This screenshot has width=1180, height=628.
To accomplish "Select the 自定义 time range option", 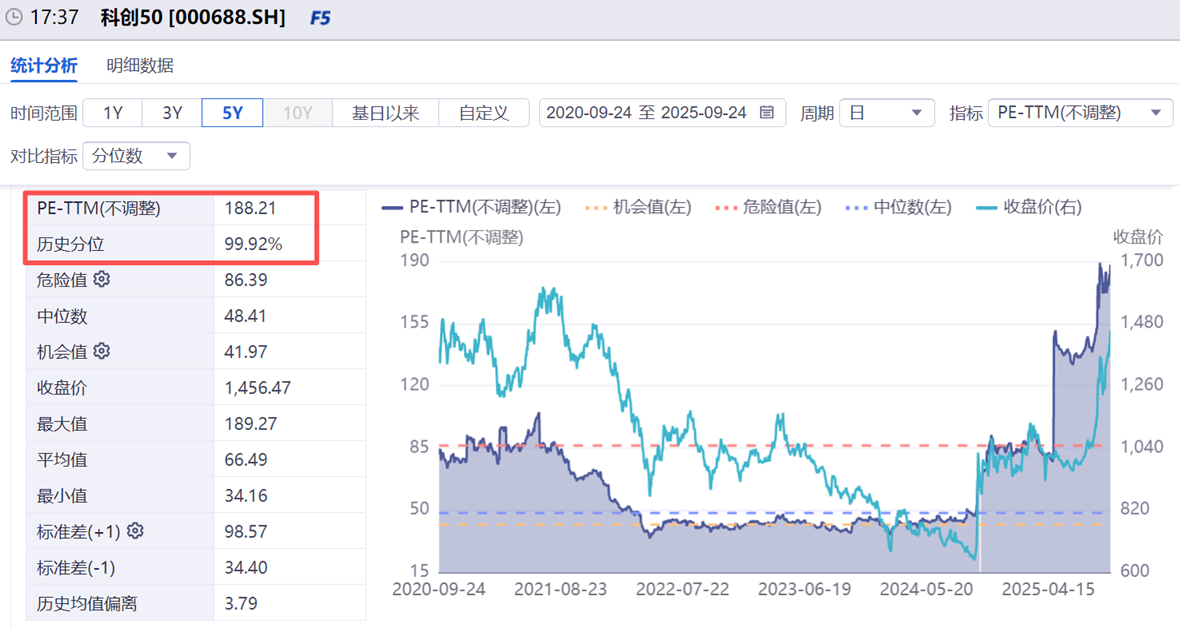I will point(484,113).
